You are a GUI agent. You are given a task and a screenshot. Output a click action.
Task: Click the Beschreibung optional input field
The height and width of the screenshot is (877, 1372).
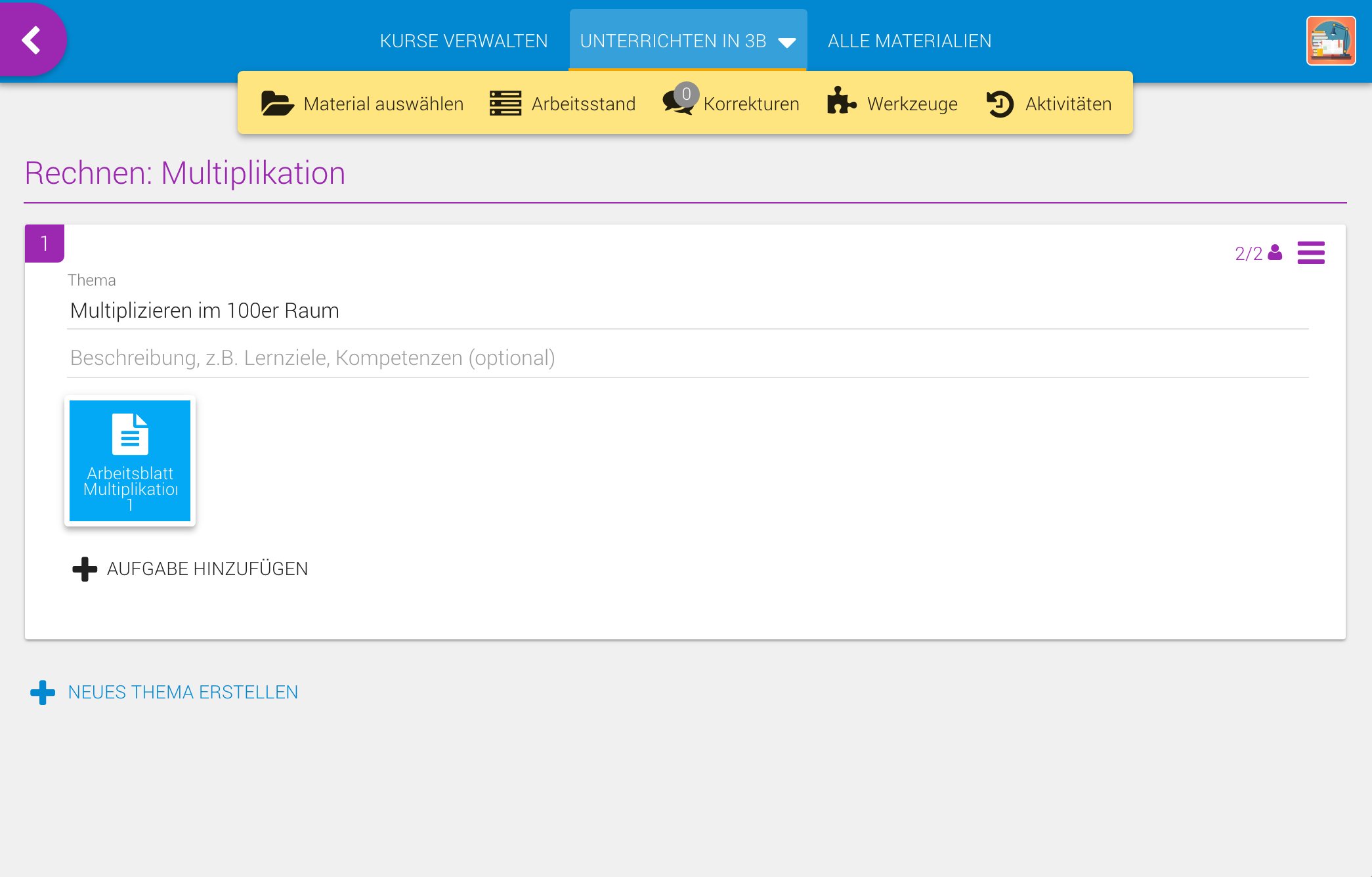pos(687,358)
